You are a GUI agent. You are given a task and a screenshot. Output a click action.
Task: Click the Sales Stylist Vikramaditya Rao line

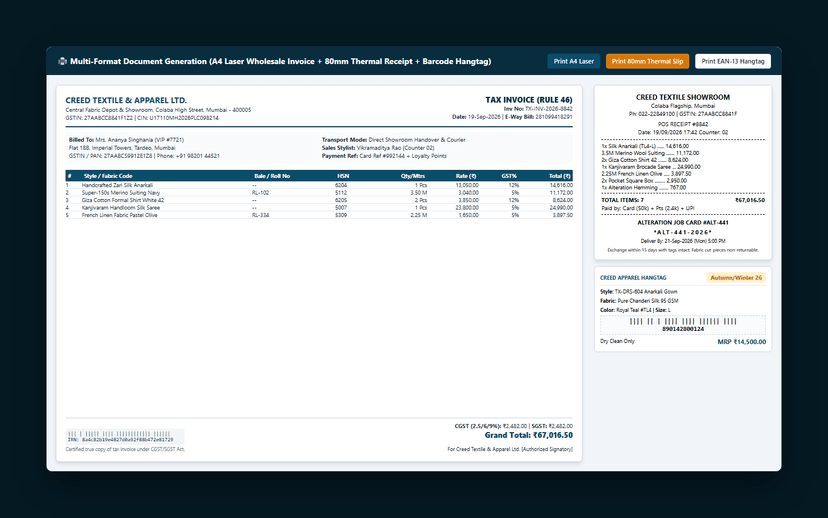pyautogui.click(x=378, y=148)
